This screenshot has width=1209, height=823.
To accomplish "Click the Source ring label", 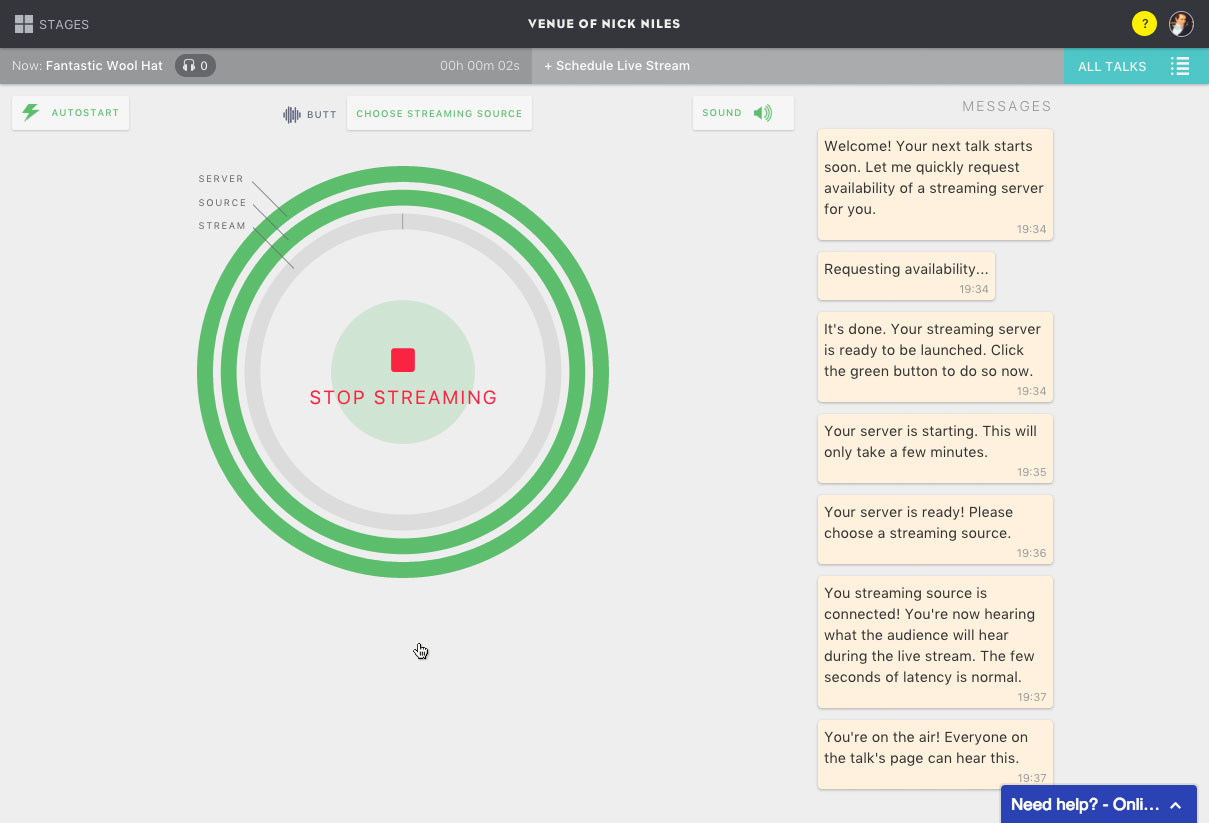I will tap(222, 203).
